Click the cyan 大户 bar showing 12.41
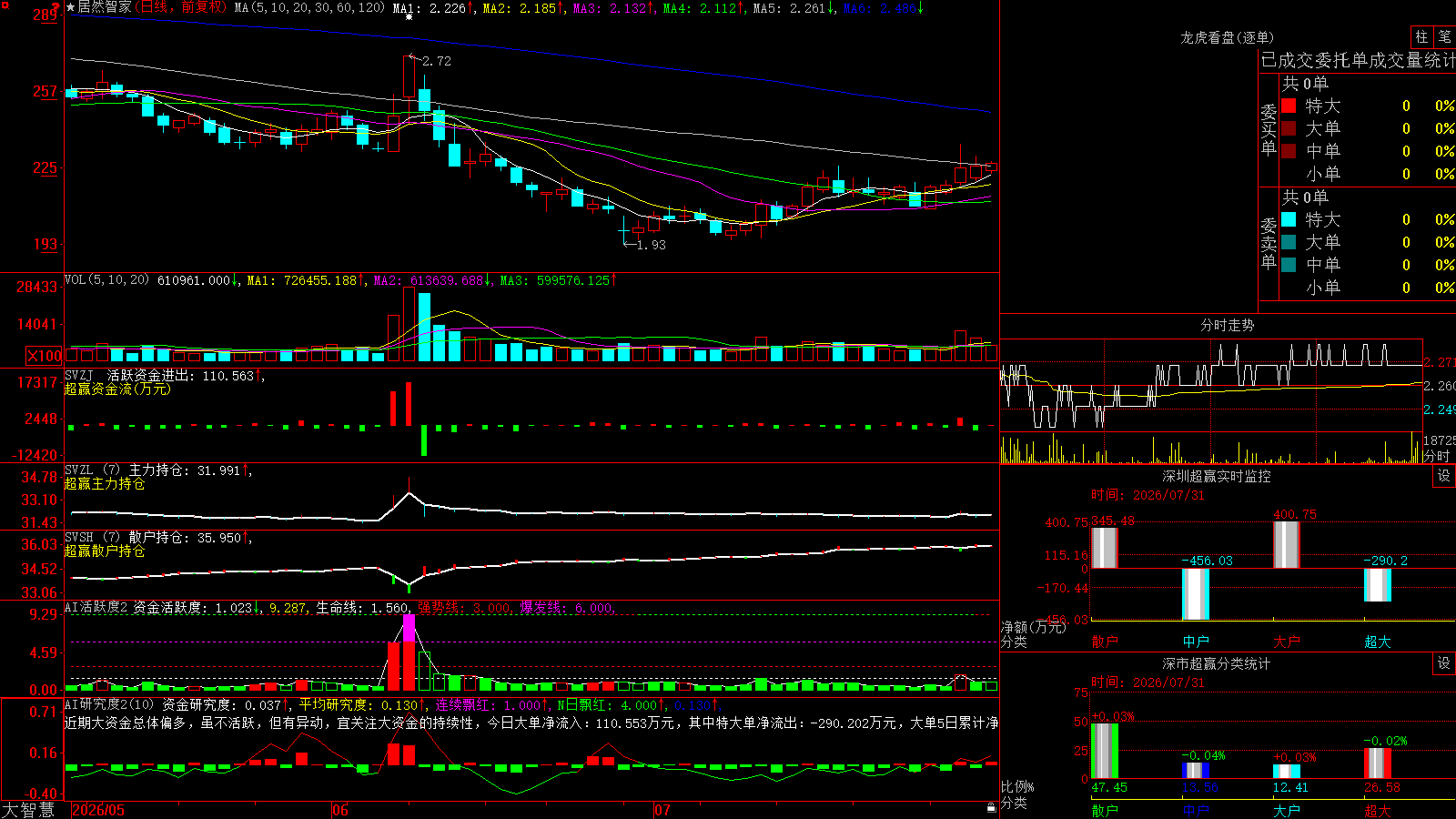1456x819 pixels. point(1286,772)
